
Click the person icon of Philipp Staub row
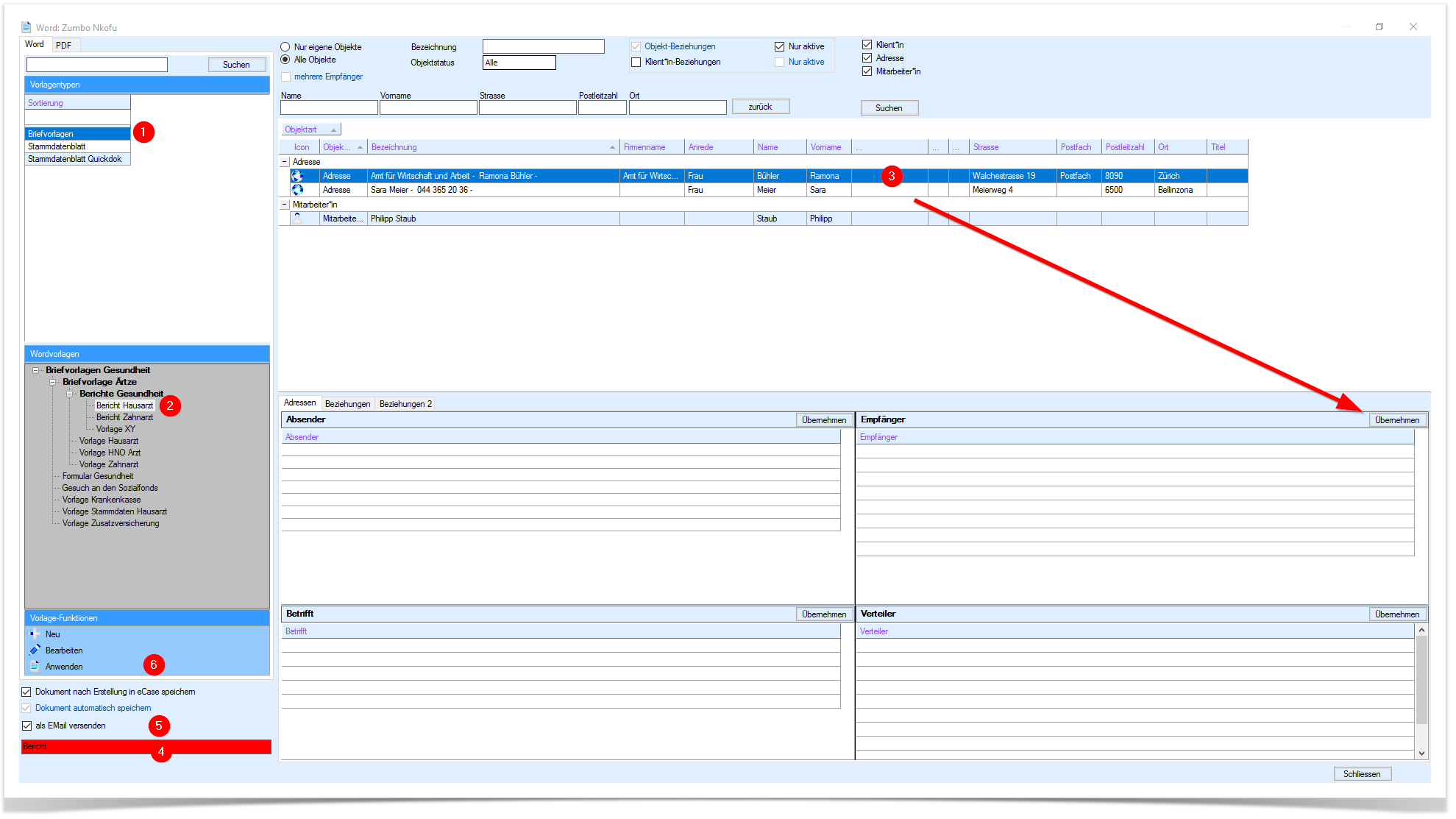297,219
